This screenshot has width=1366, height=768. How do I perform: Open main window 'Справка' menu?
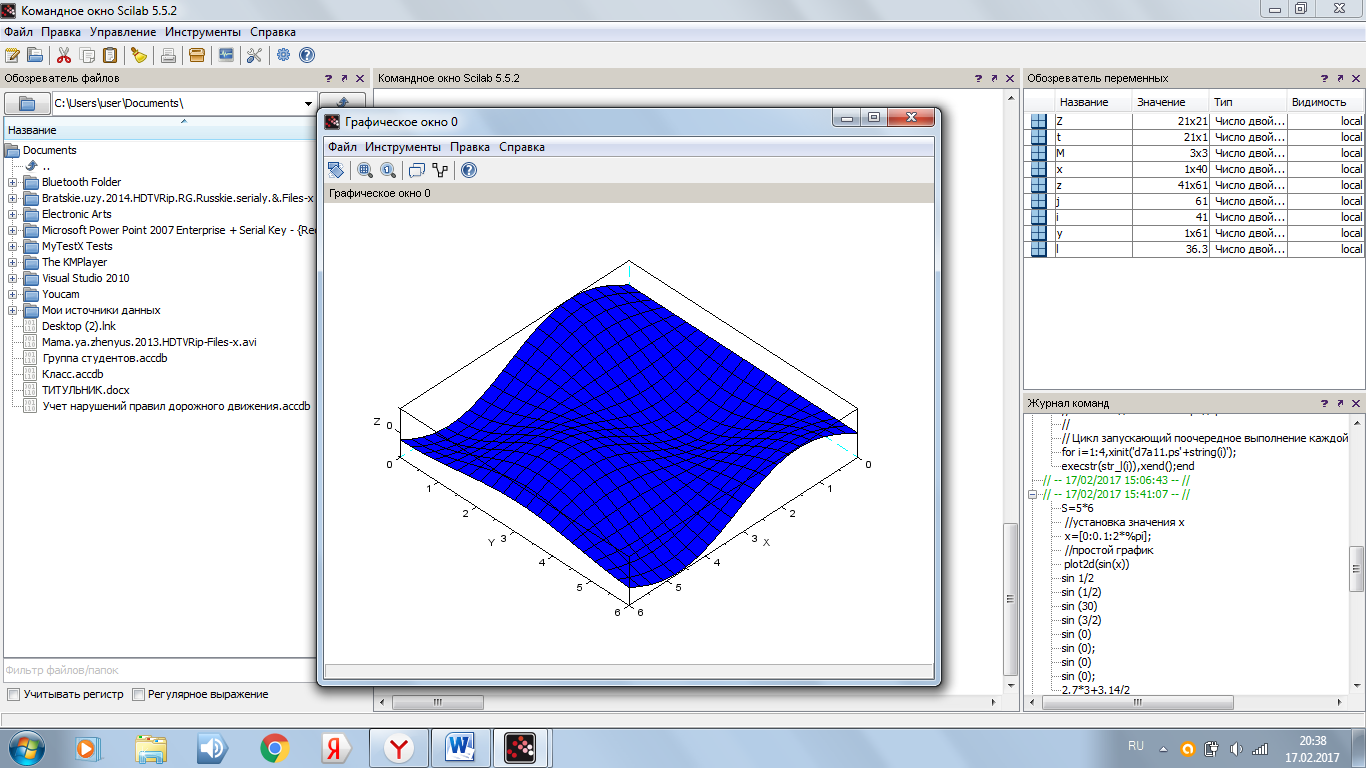pyautogui.click(x=273, y=32)
